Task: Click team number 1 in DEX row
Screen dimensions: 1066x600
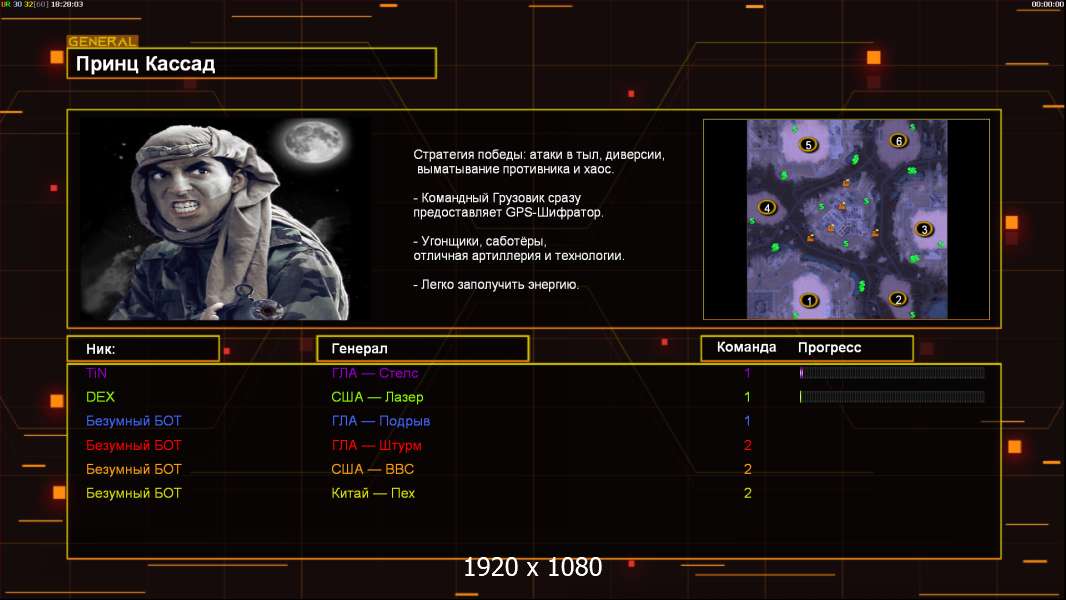Action: click(747, 397)
